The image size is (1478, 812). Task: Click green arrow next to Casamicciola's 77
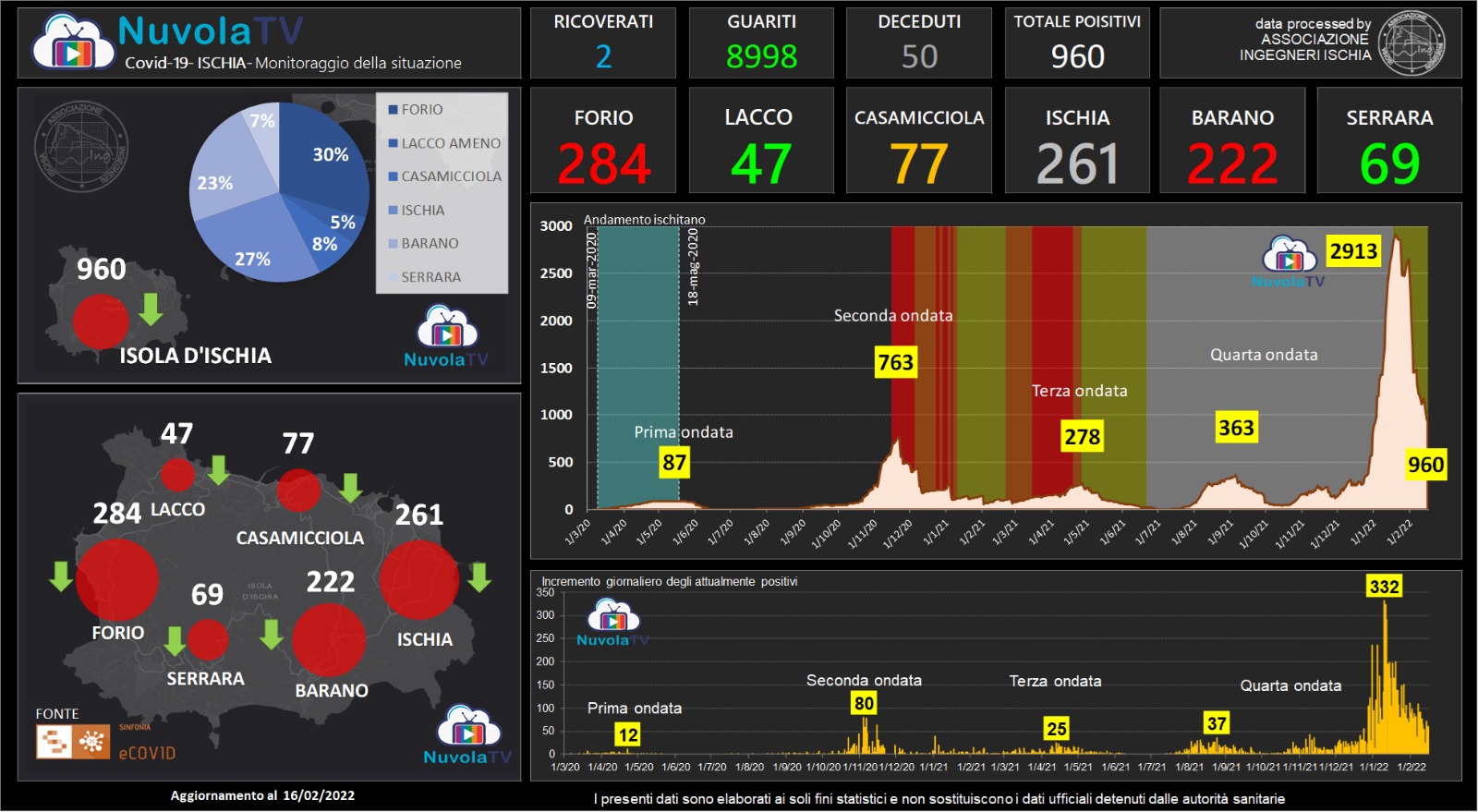(x=350, y=487)
